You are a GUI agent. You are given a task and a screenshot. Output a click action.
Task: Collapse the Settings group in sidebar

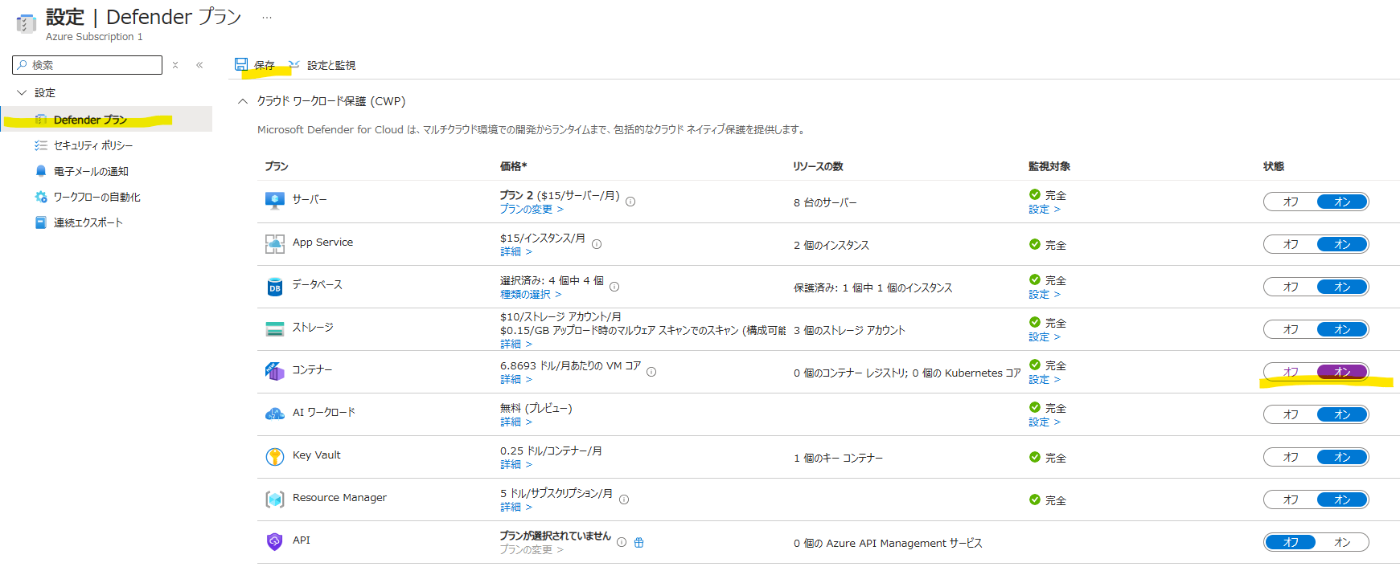click(x=22, y=92)
